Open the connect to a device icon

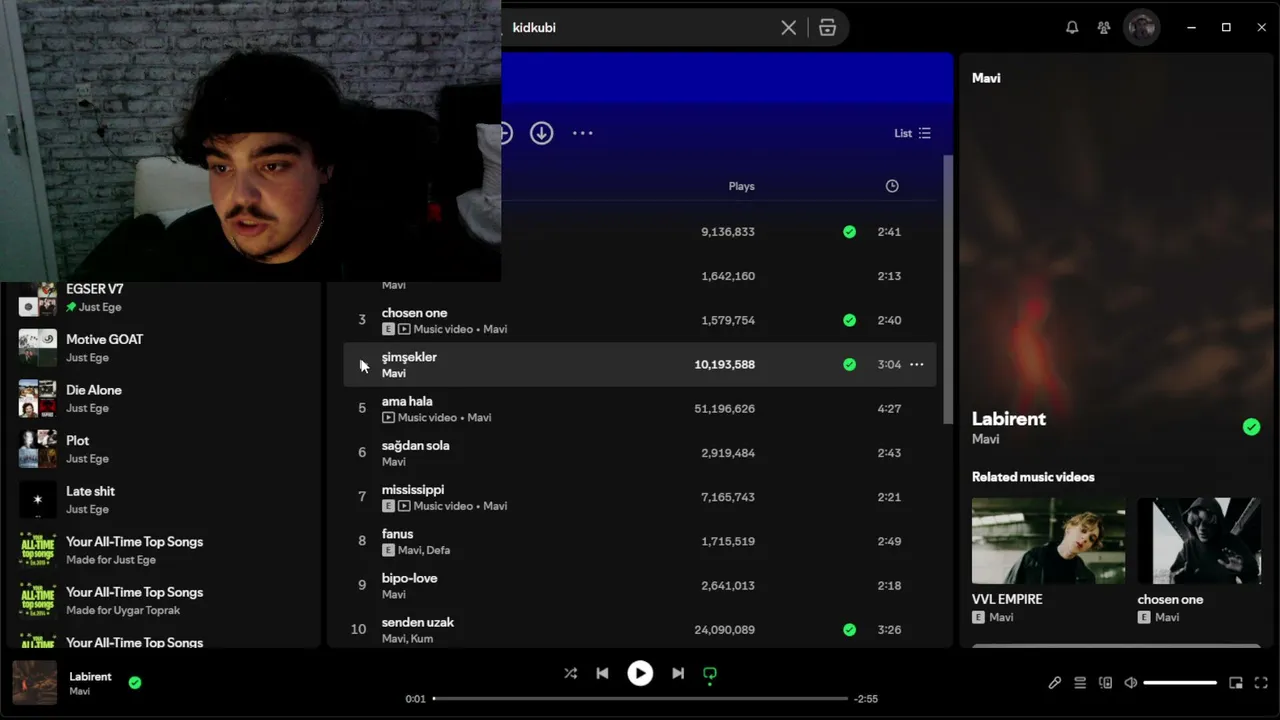(x=1105, y=683)
